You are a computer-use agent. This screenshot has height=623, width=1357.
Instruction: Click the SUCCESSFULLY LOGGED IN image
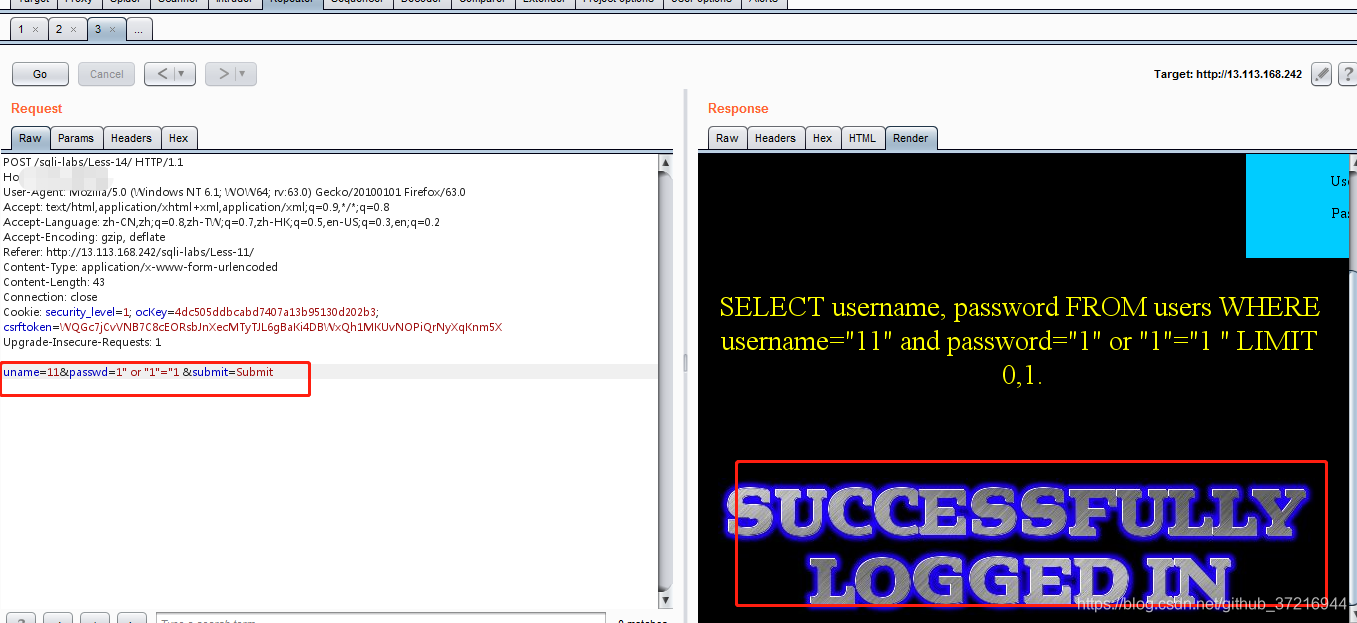[1018, 545]
